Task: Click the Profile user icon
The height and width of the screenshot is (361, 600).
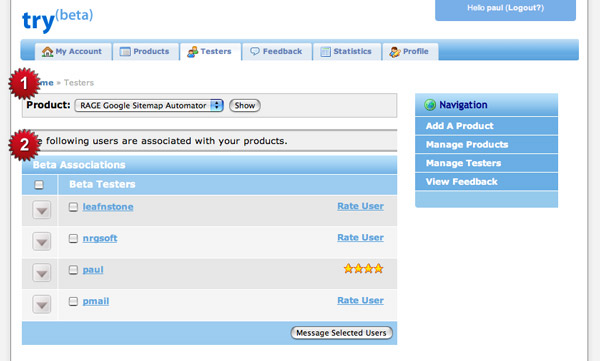Action: point(395,52)
